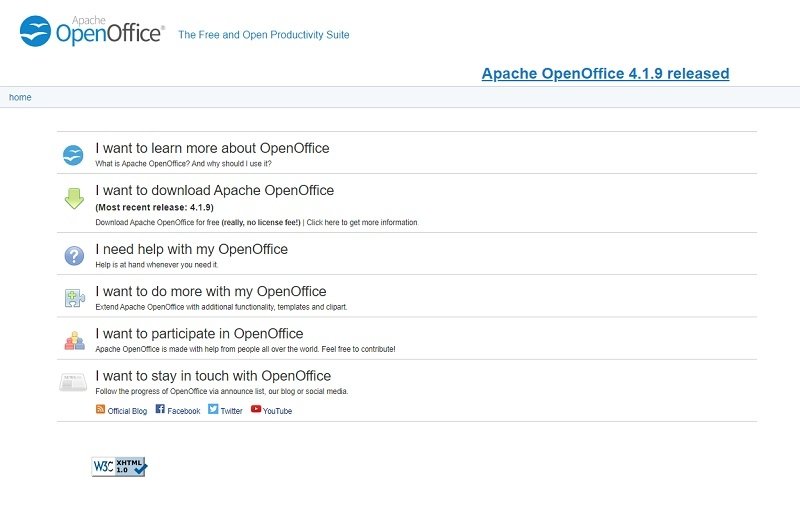800x506 pixels.
Task: Click the blue question mark help icon
Action: (x=74, y=256)
